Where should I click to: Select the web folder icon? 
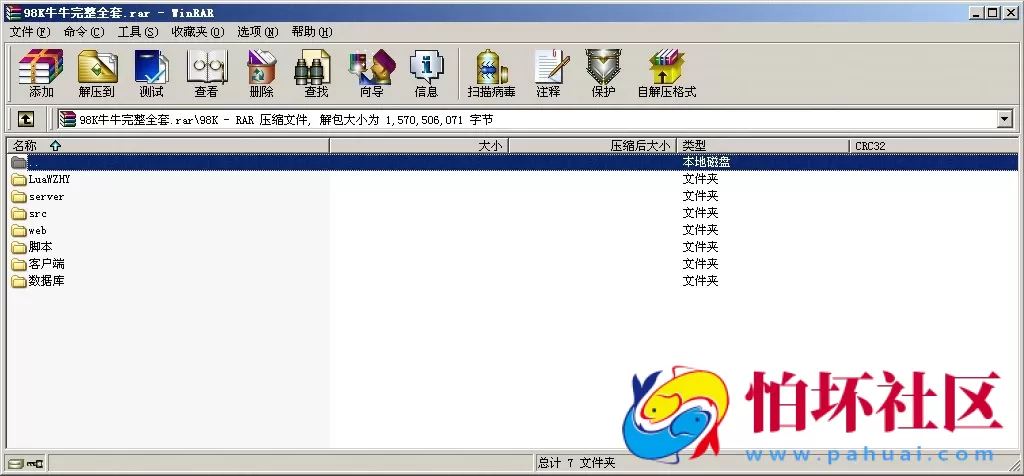point(19,230)
